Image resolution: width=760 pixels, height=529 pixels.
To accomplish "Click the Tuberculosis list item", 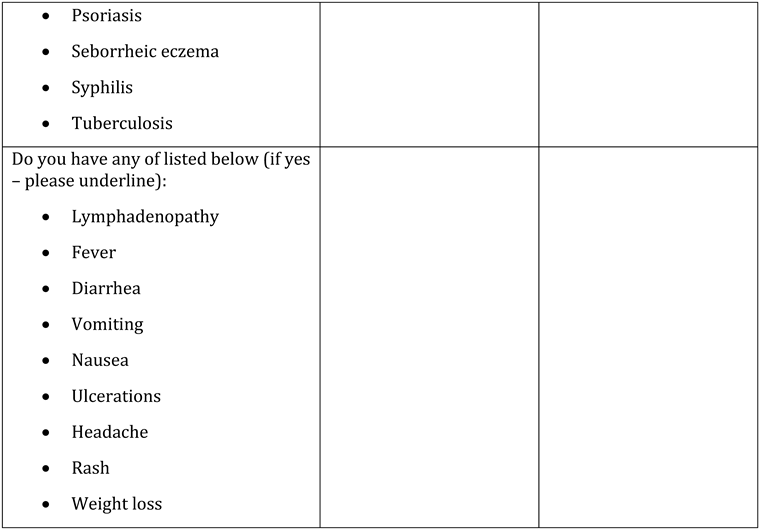I will (121, 124).
